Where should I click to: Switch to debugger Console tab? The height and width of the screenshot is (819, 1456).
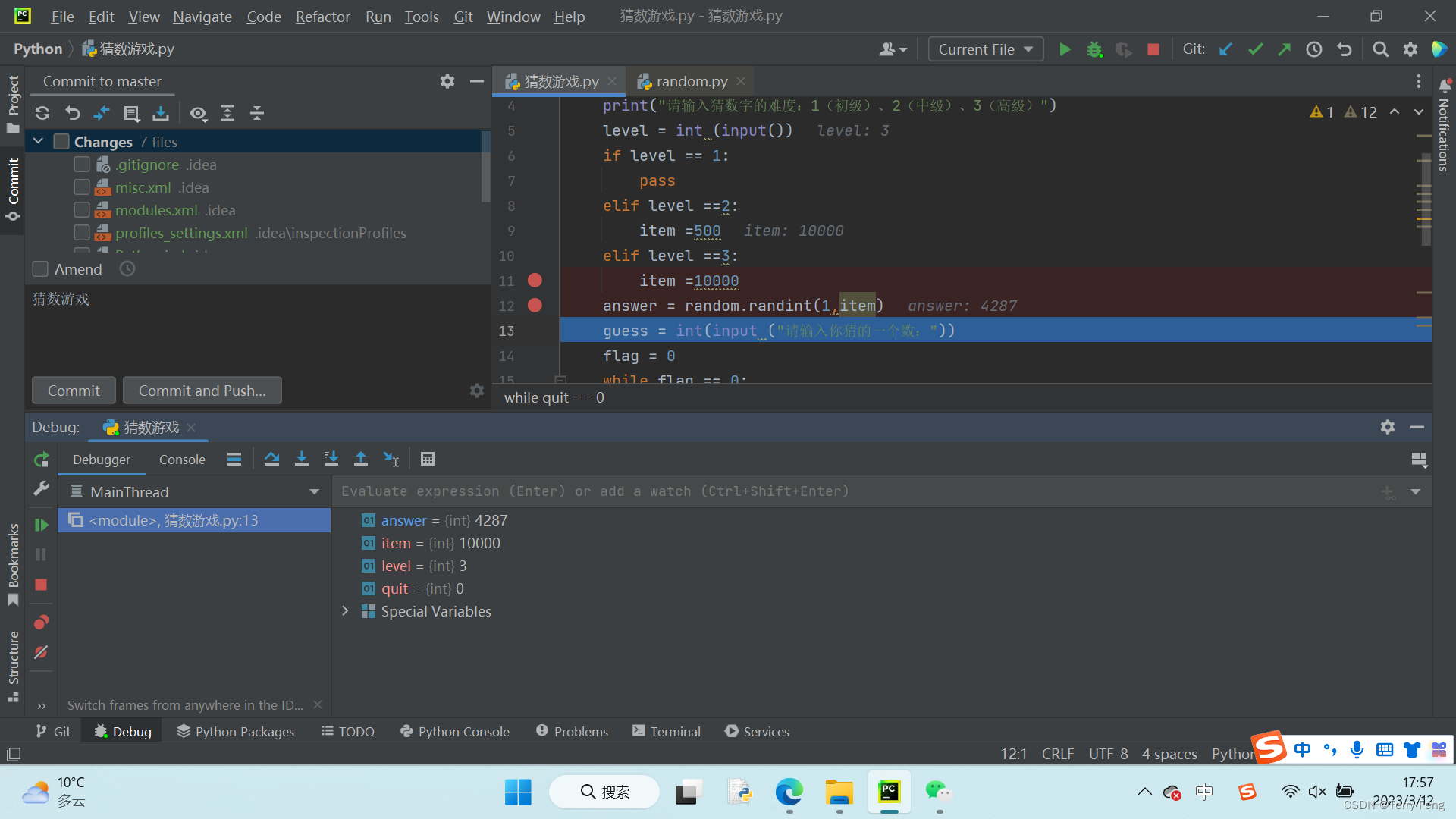click(x=182, y=460)
